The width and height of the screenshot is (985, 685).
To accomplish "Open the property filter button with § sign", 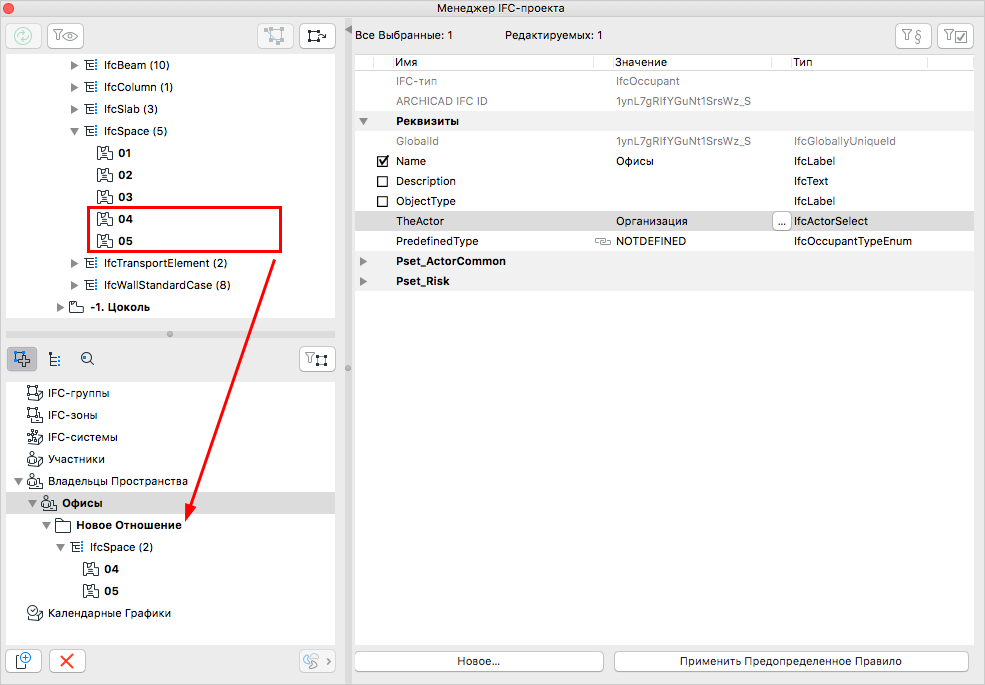I will coord(913,36).
